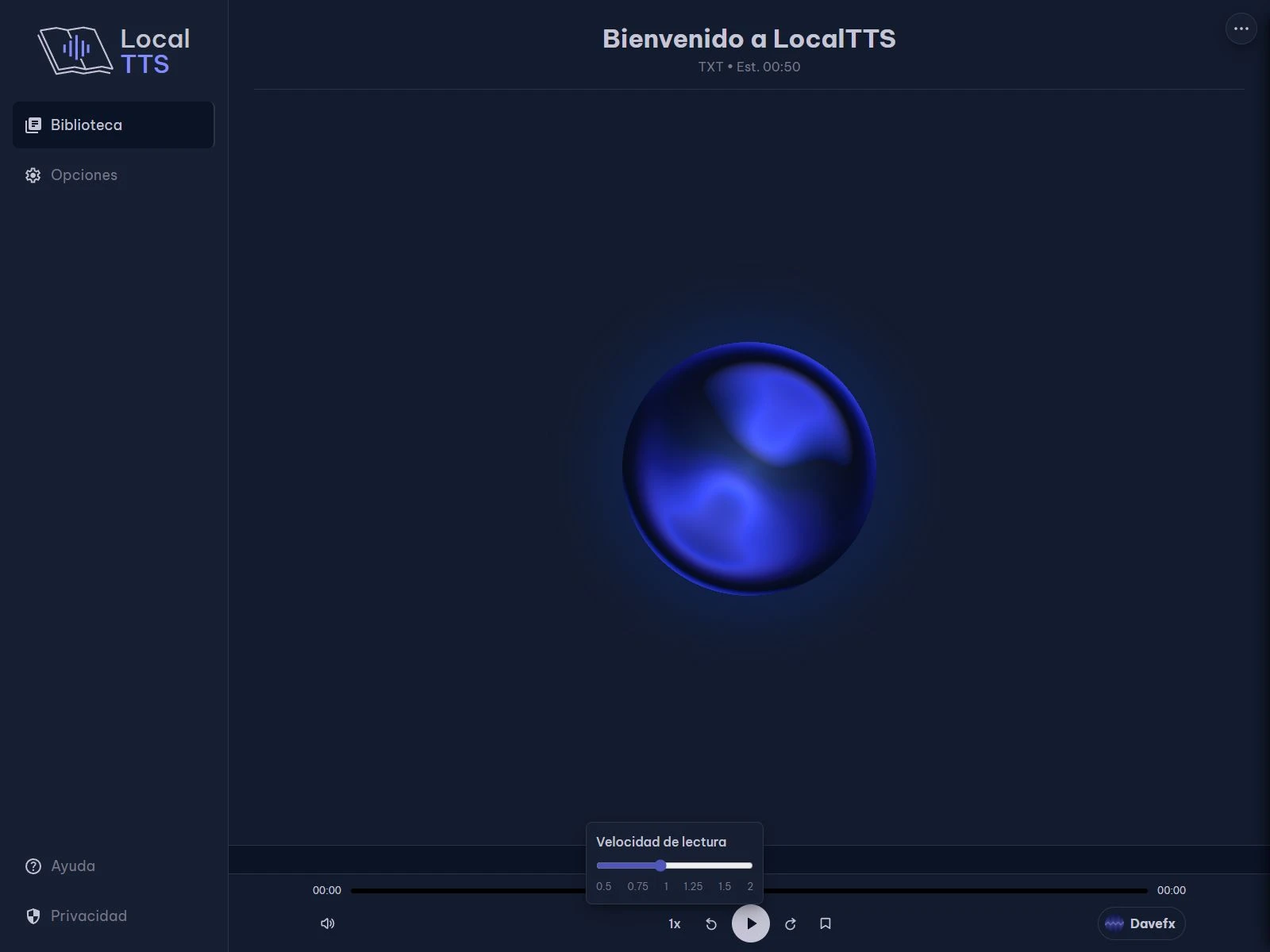Click the Velocidad de lectura label
The image size is (1270, 952).
(x=661, y=842)
